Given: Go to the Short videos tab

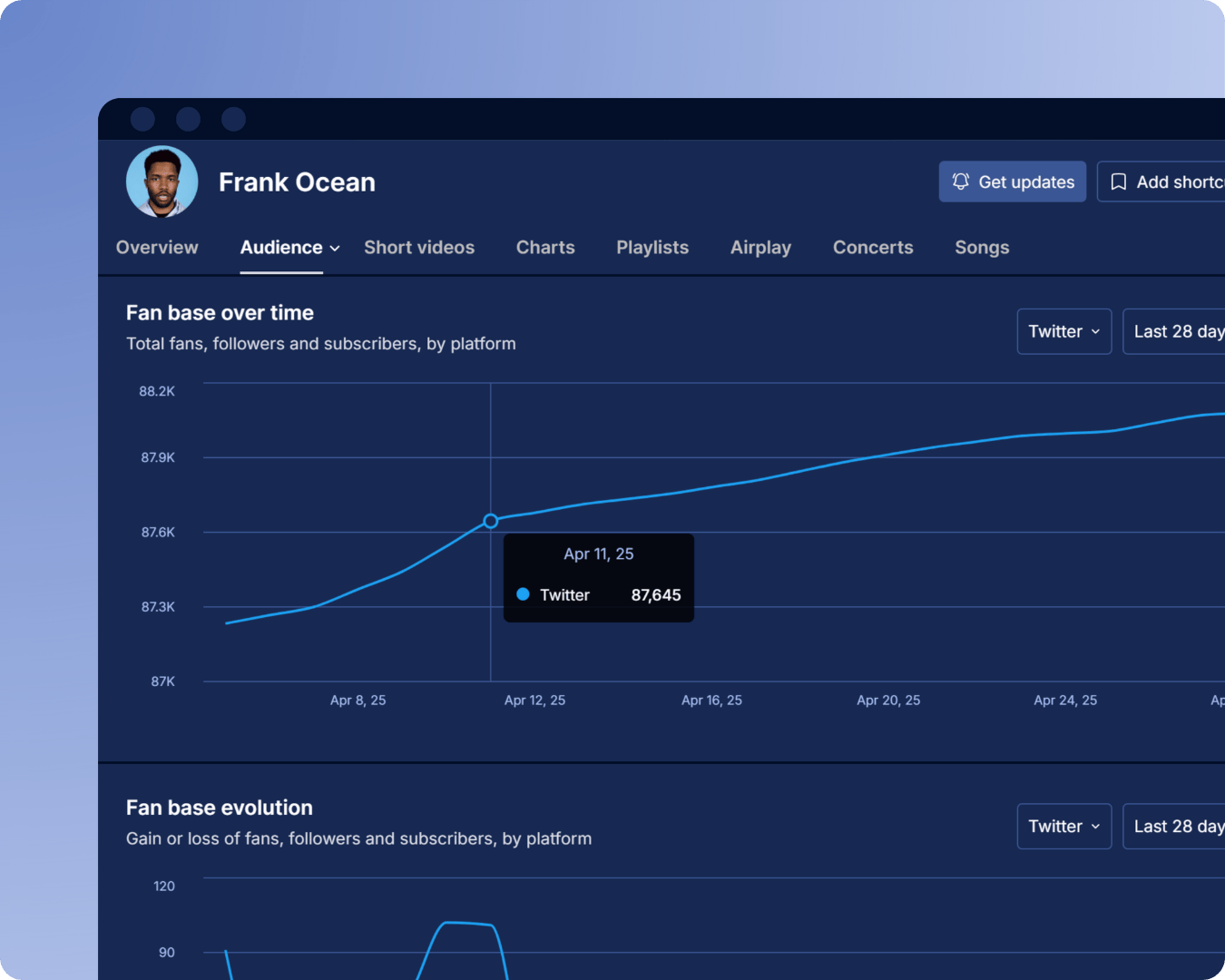Looking at the screenshot, I should [x=419, y=247].
